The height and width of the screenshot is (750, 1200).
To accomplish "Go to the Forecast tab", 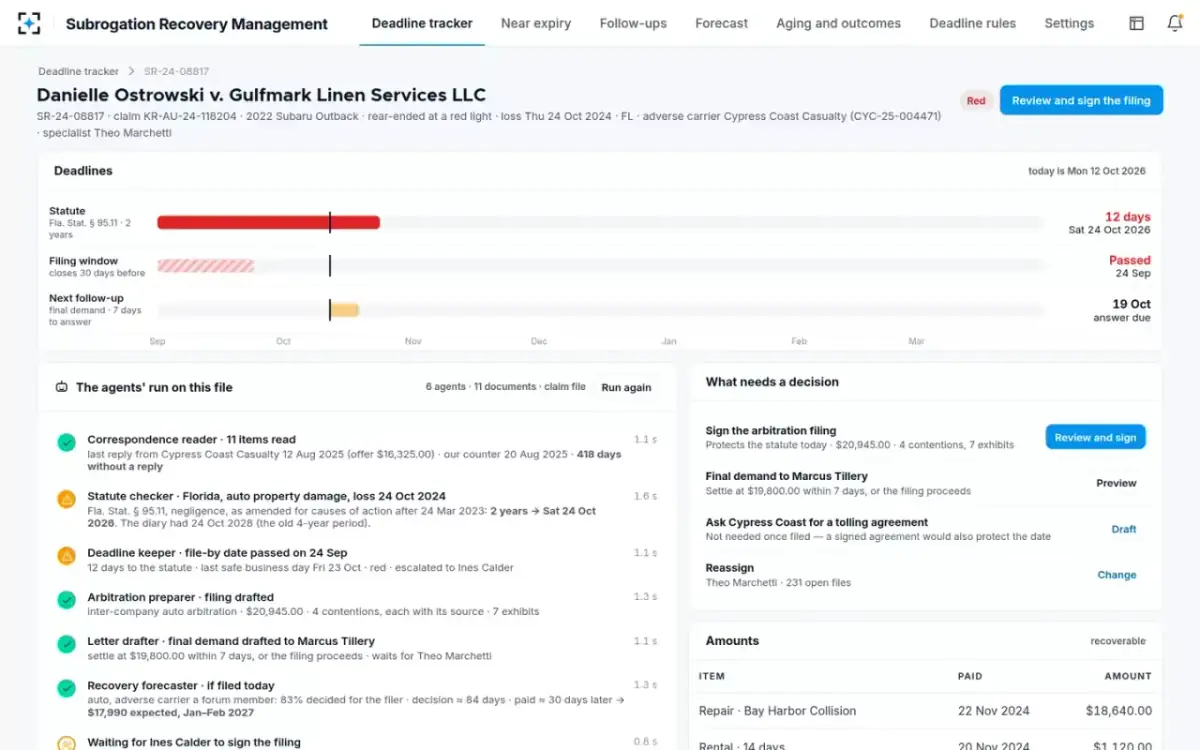I will coord(721,23).
